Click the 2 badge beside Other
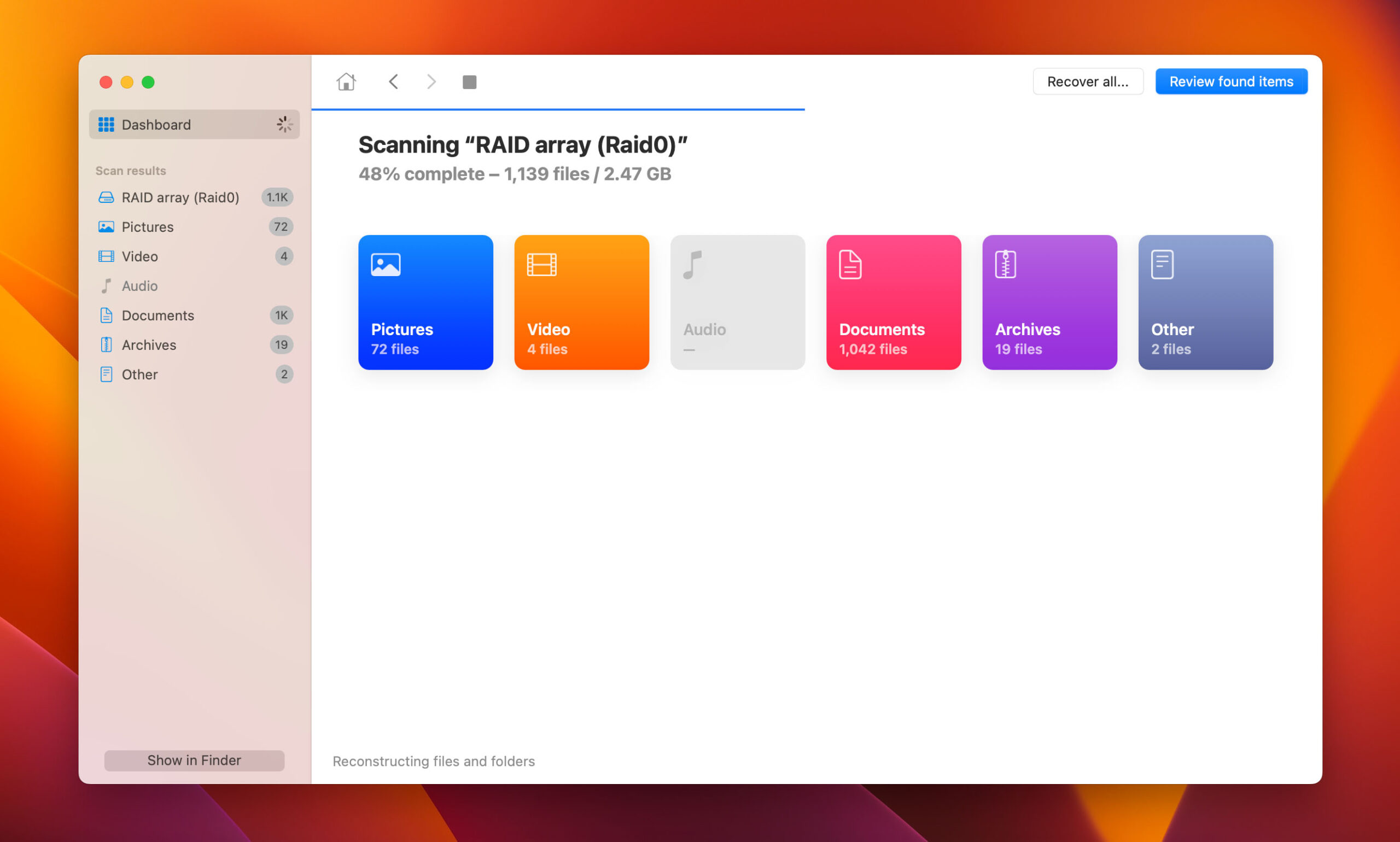1400x842 pixels. click(284, 374)
